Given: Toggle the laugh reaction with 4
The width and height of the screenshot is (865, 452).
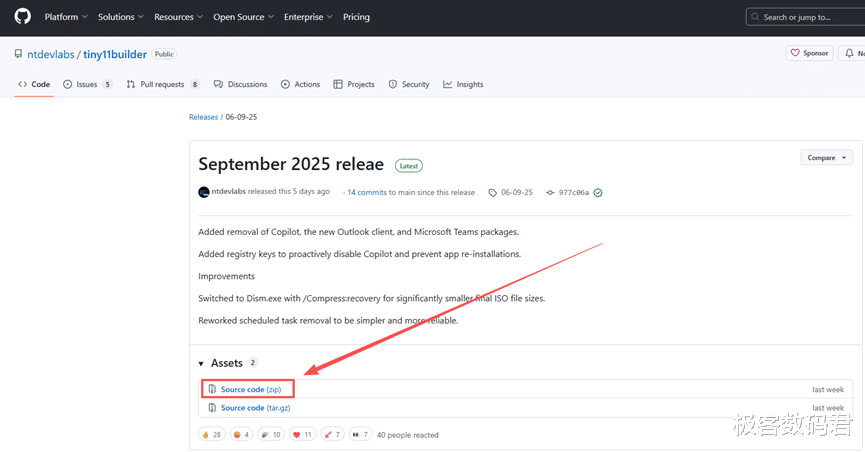Looking at the screenshot, I should pyautogui.click(x=242, y=435).
